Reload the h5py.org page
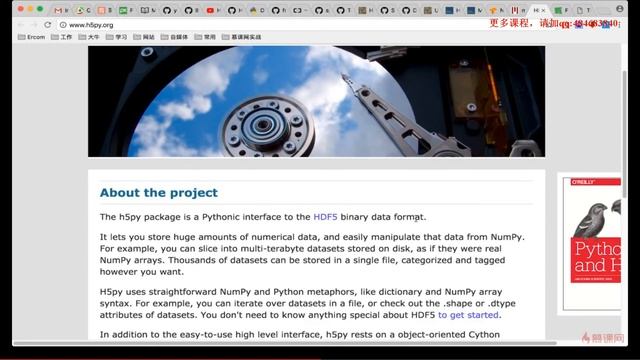This screenshot has width=640, height=360. [48, 24]
